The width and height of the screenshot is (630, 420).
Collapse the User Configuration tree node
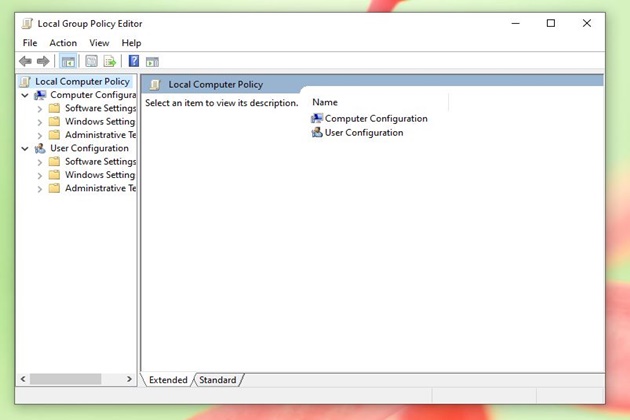pyautogui.click(x=25, y=149)
